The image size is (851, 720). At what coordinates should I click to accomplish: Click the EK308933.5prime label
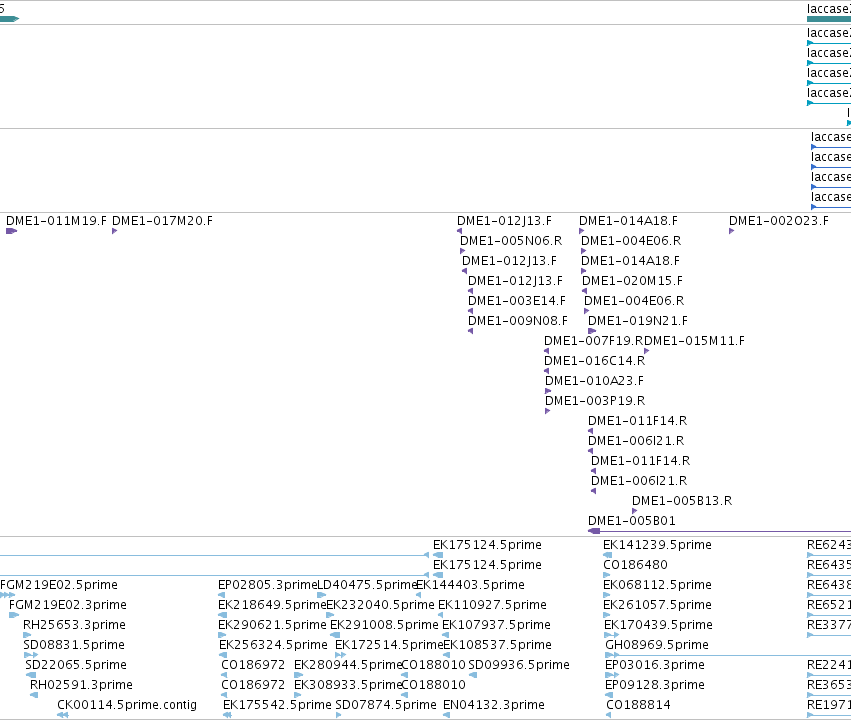pos(348,685)
